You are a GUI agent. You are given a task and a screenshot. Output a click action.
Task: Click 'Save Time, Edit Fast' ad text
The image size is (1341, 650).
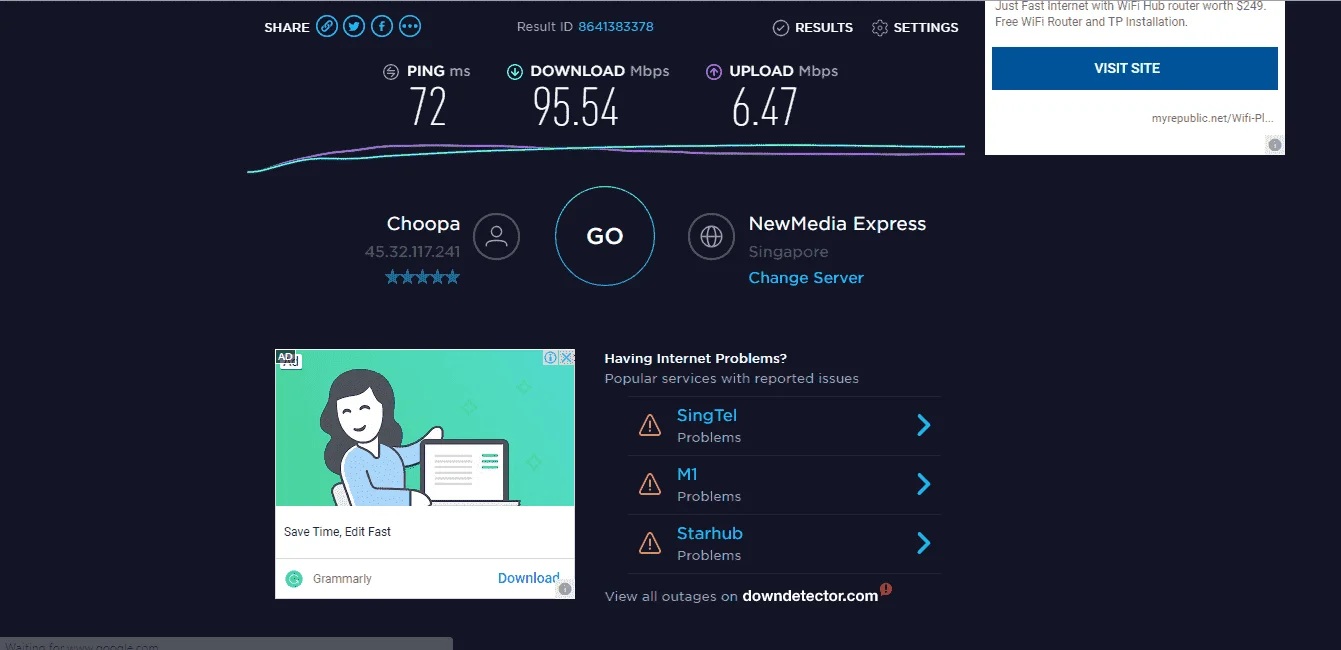click(x=338, y=532)
